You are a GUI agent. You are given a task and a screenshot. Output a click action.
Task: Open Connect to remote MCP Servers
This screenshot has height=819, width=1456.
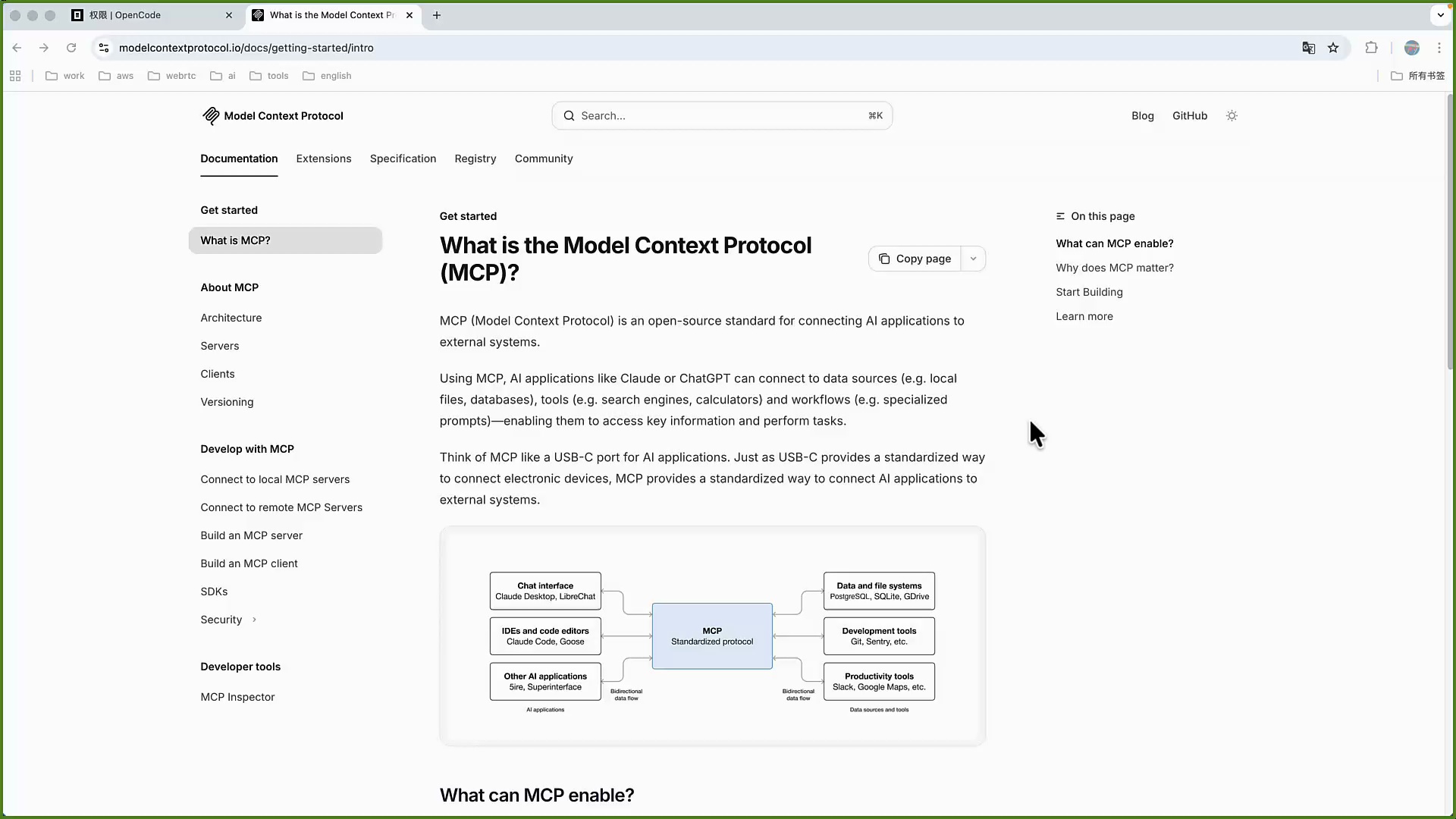[x=281, y=507]
